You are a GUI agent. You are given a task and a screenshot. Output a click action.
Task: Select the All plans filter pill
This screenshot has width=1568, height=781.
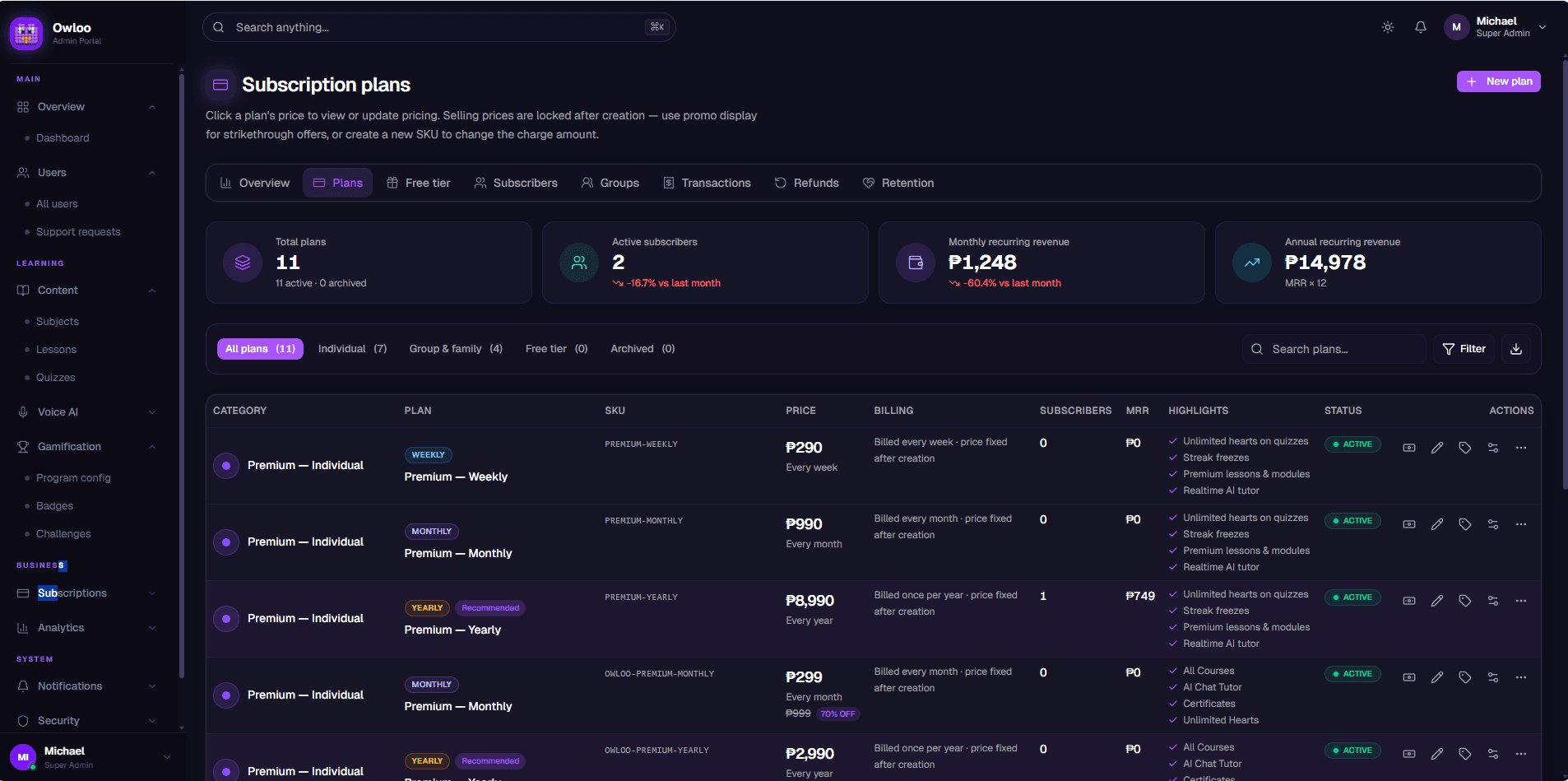tap(260, 349)
